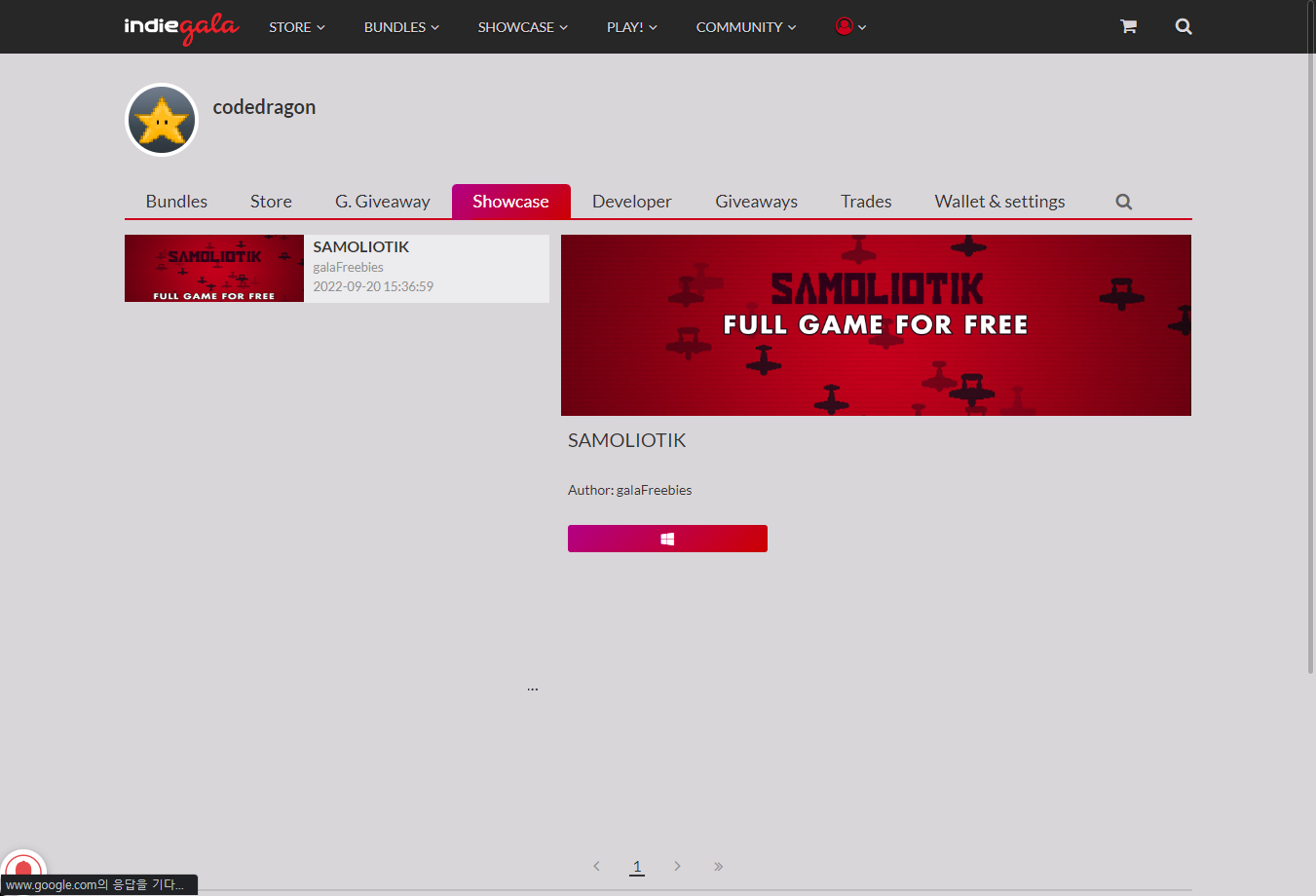Open the shopping cart icon
Image resolution: width=1316 pixels, height=896 pixels.
point(1128,26)
